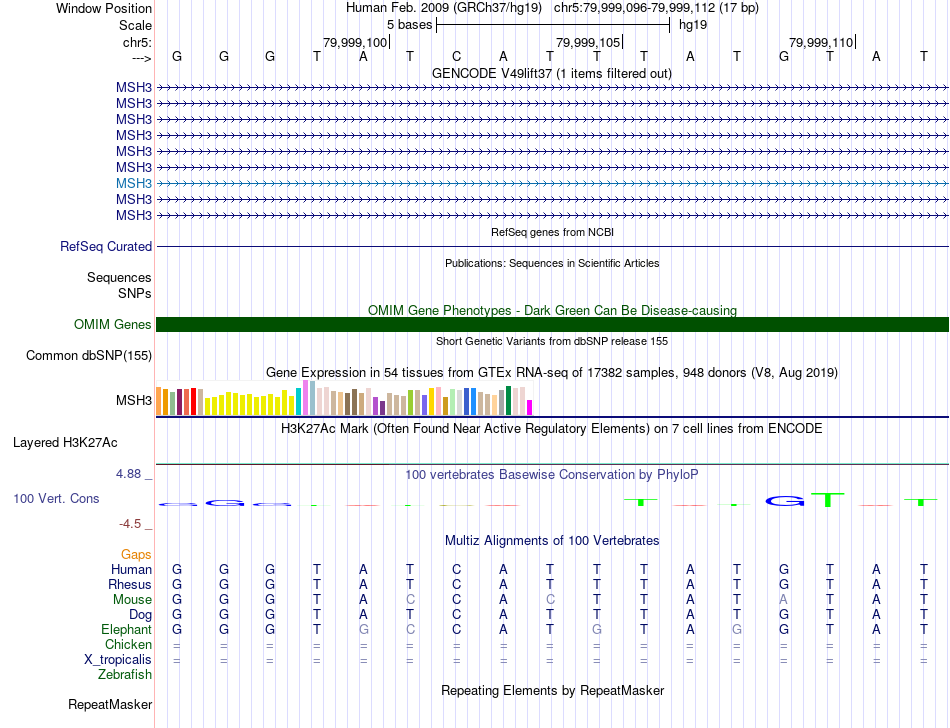Click the tall blue G in PhyloP conservation track
950x728 pixels.
[783, 500]
